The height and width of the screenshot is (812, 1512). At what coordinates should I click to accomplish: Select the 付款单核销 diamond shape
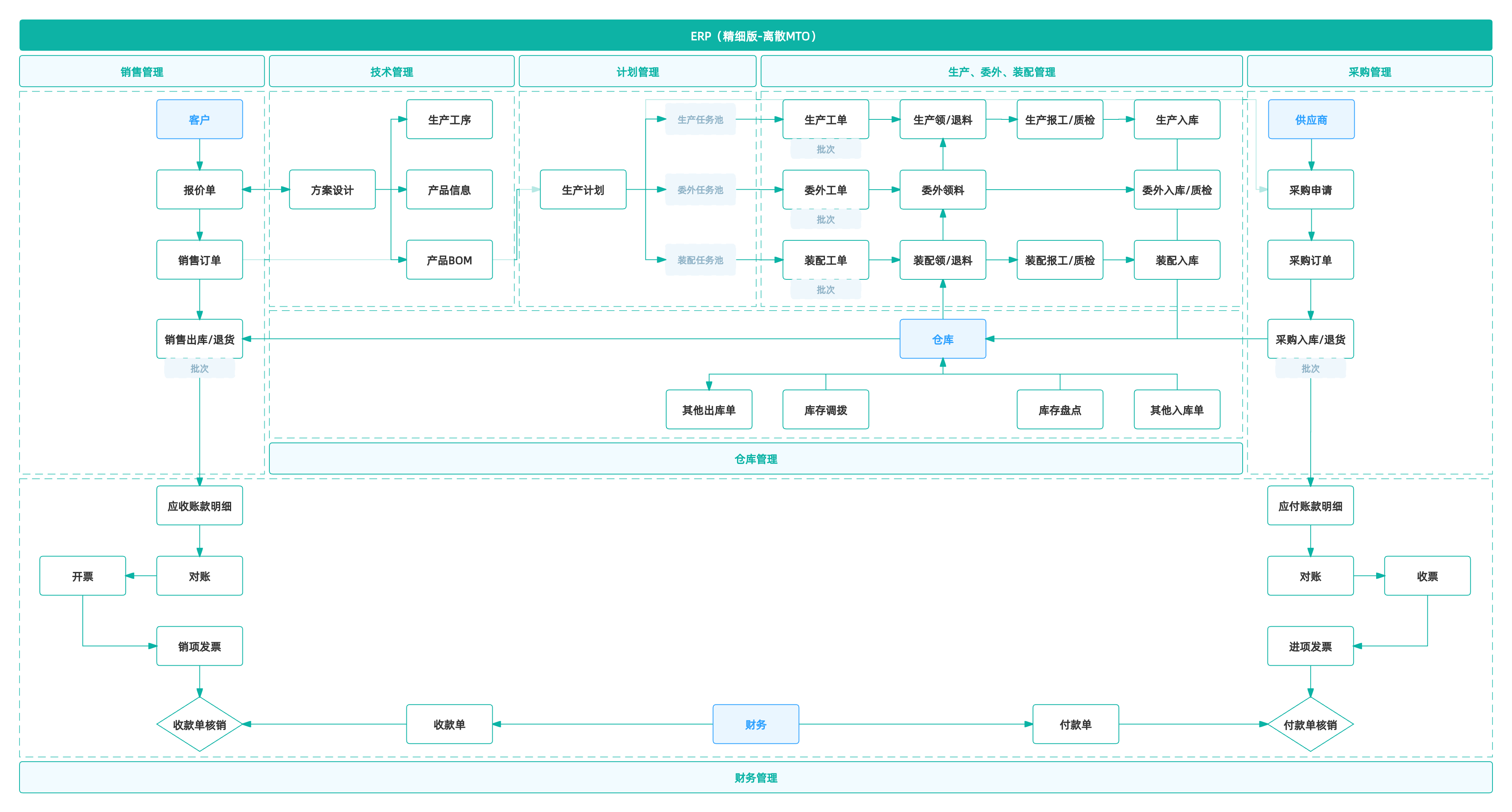click(1310, 724)
